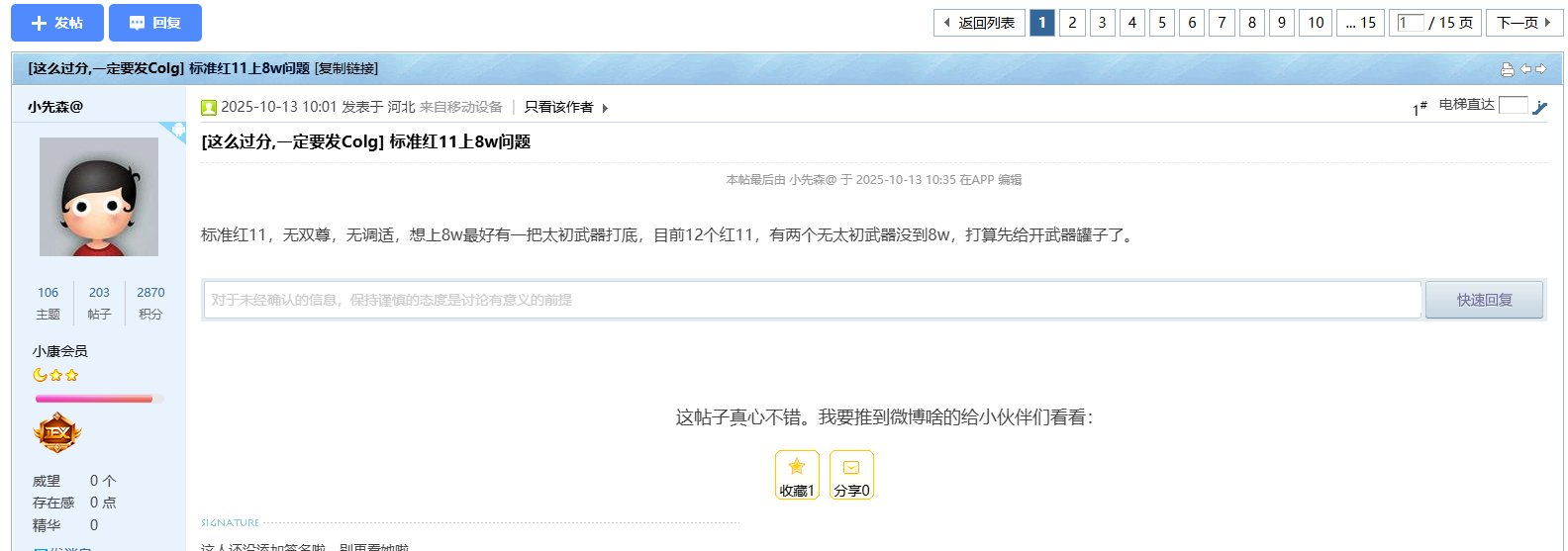Click the TEX medal badge icon

pos(57,432)
